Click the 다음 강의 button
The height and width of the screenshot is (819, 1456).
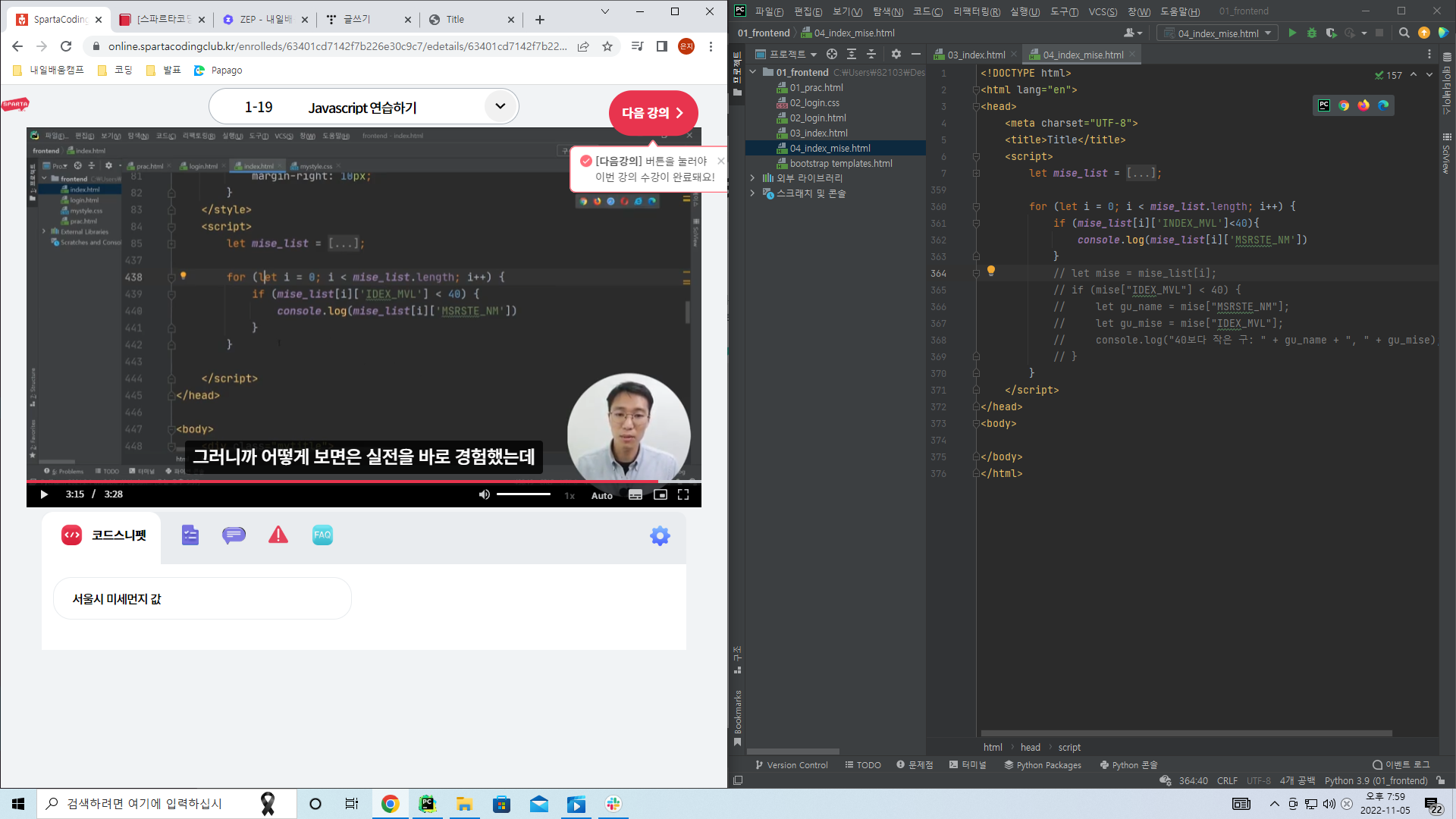653,113
